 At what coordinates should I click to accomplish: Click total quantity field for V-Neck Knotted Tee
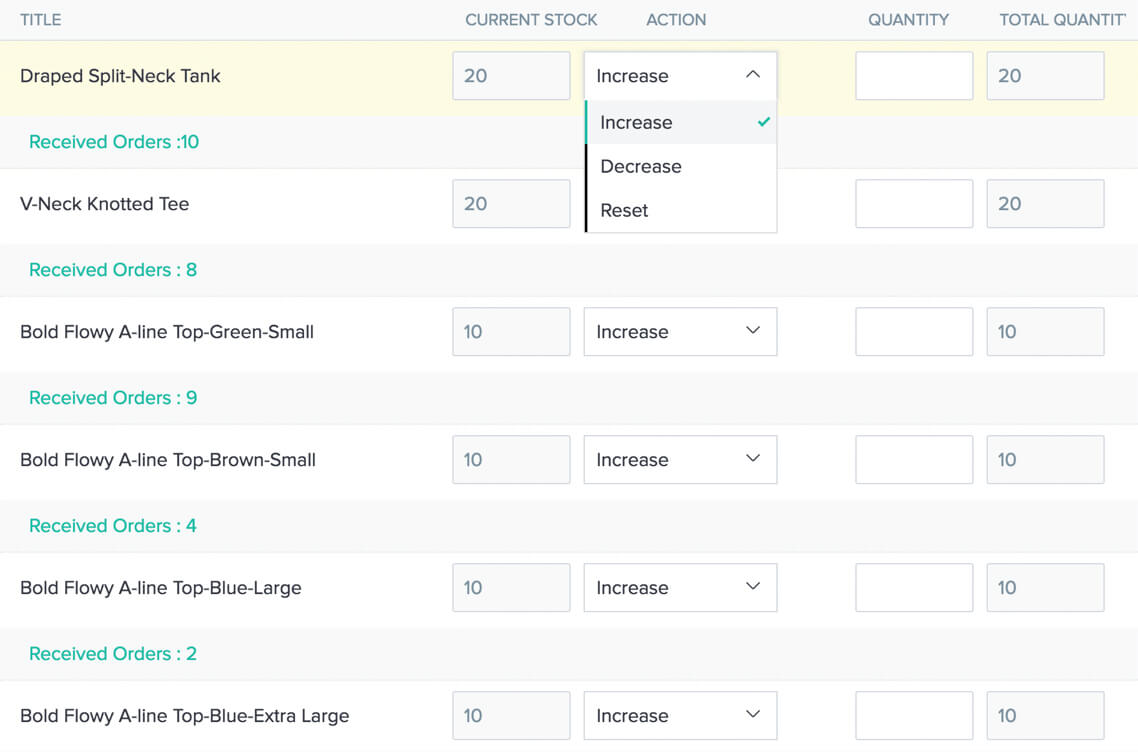coord(1045,204)
